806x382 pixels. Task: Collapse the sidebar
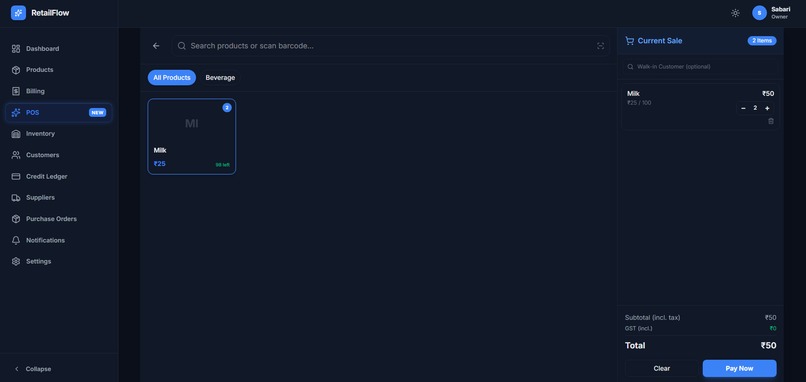point(33,369)
